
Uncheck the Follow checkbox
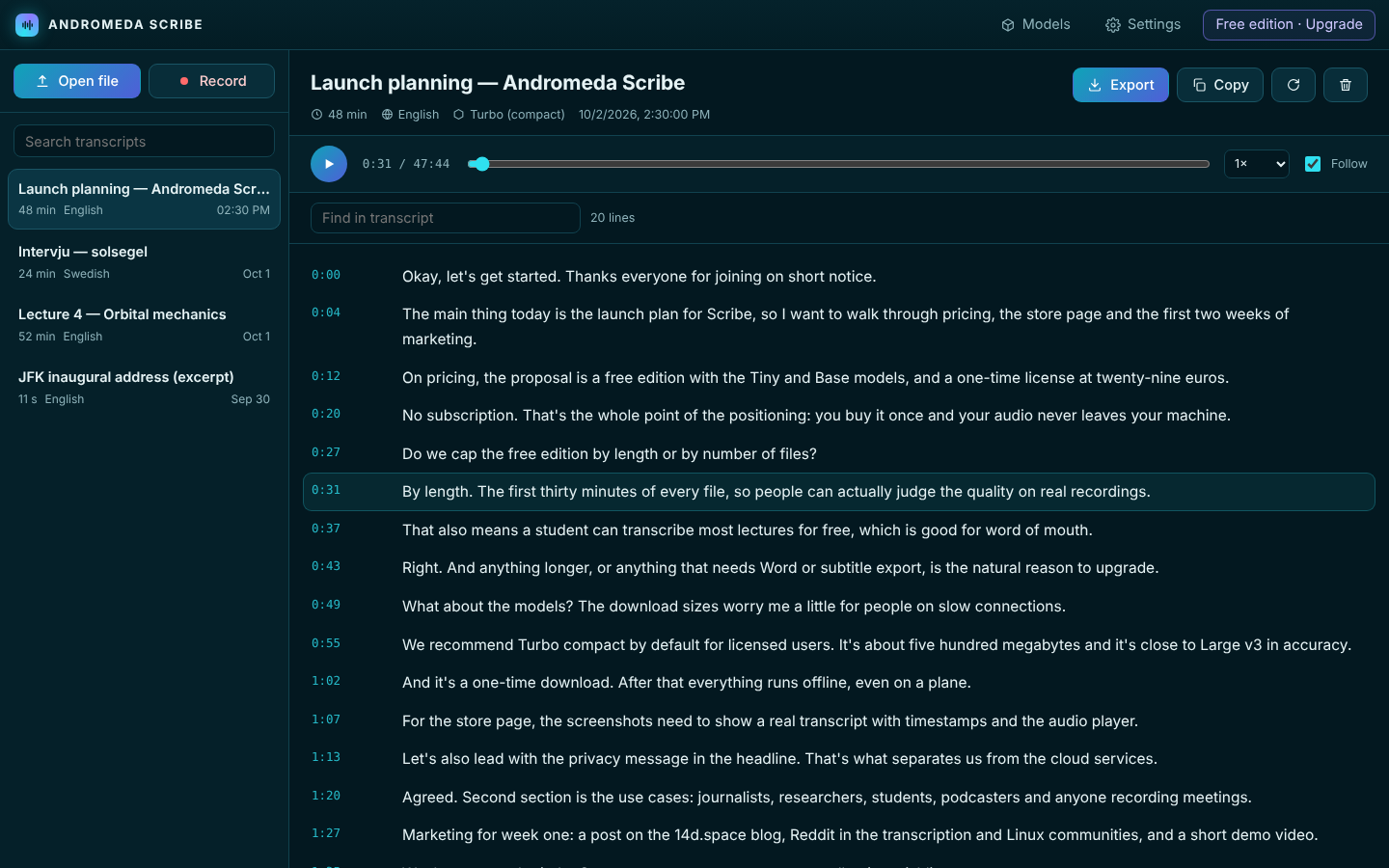point(1313,164)
